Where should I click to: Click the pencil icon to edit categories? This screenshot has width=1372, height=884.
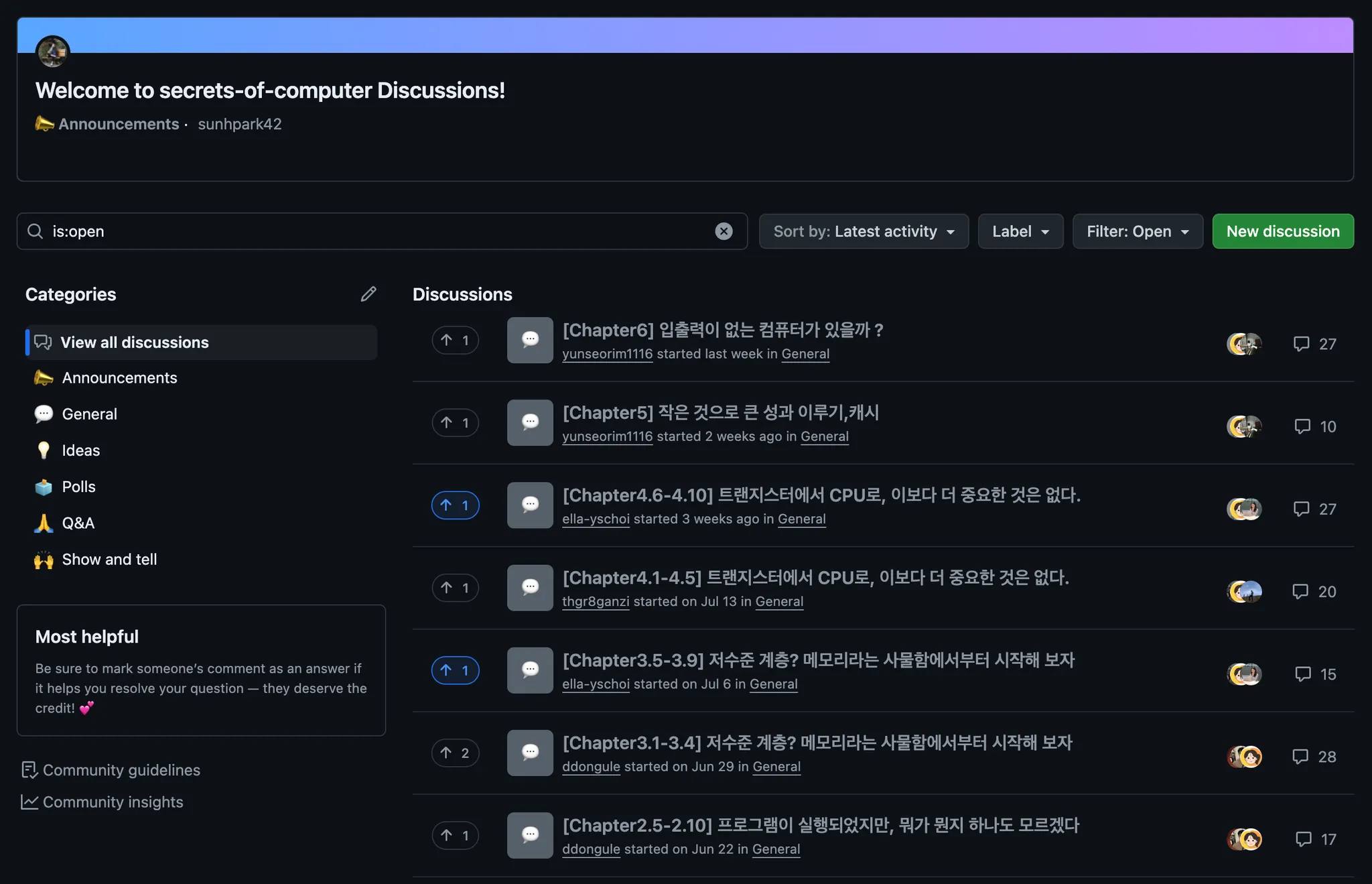368,294
